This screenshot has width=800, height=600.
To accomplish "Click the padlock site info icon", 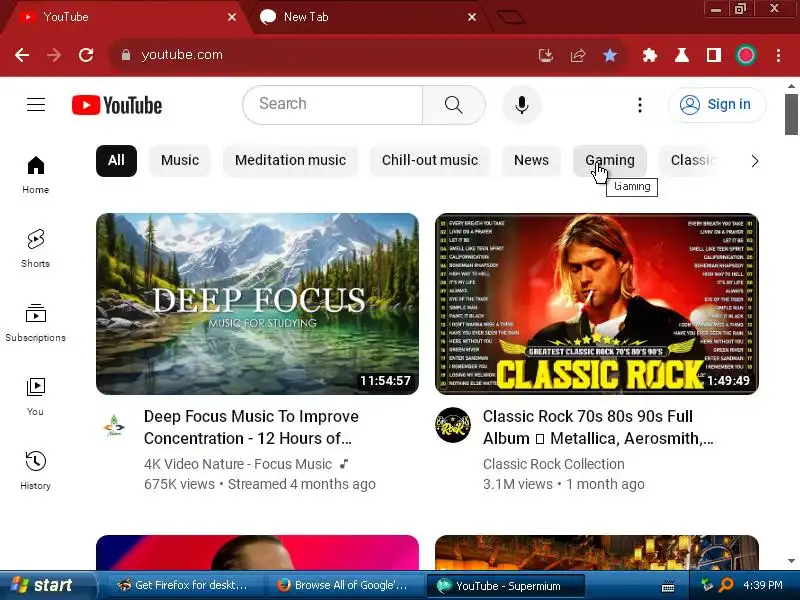I will tap(126, 55).
